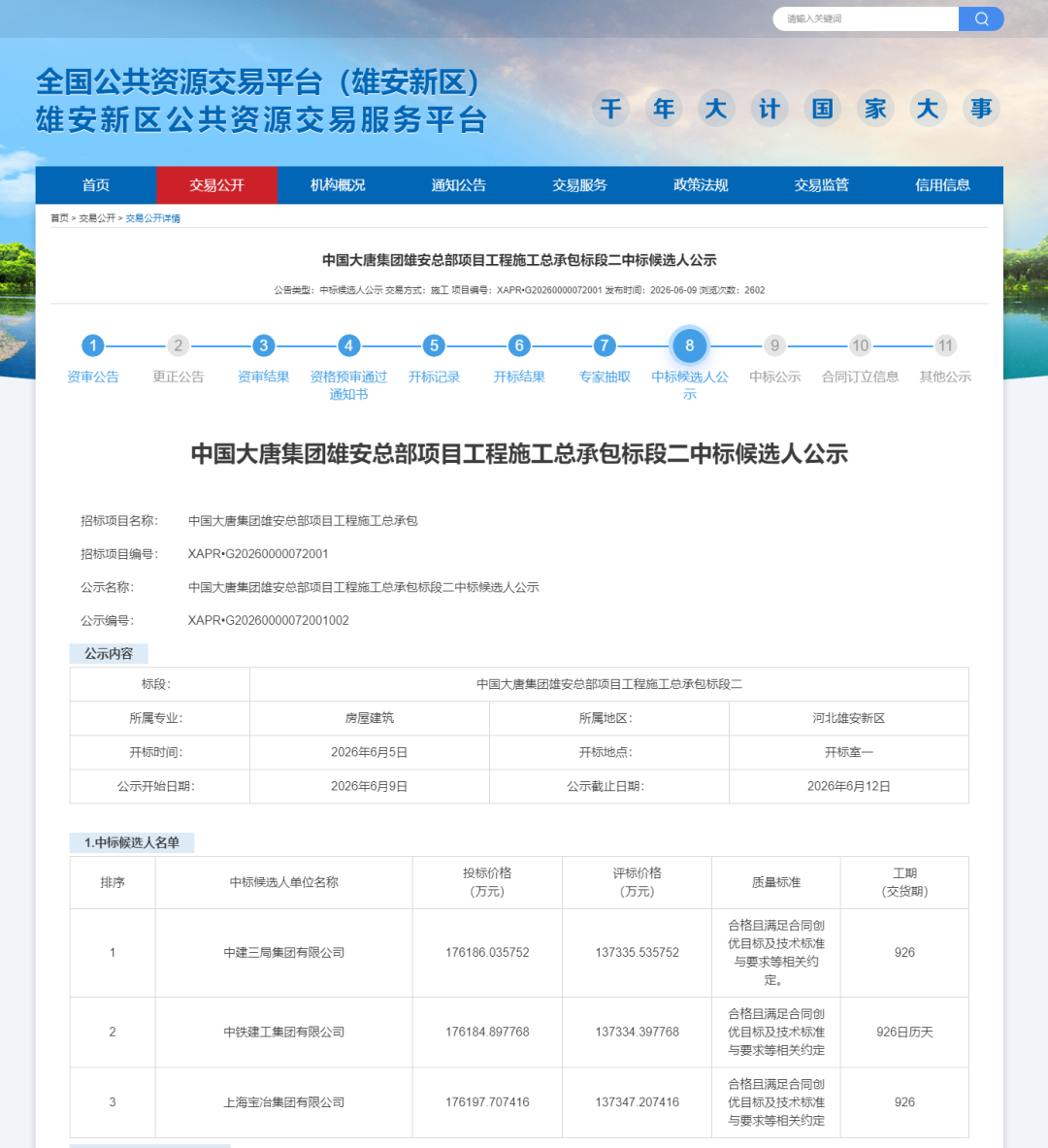The image size is (1048, 1148).
Task: Click the 更正公告 step label
Action: 178,377
